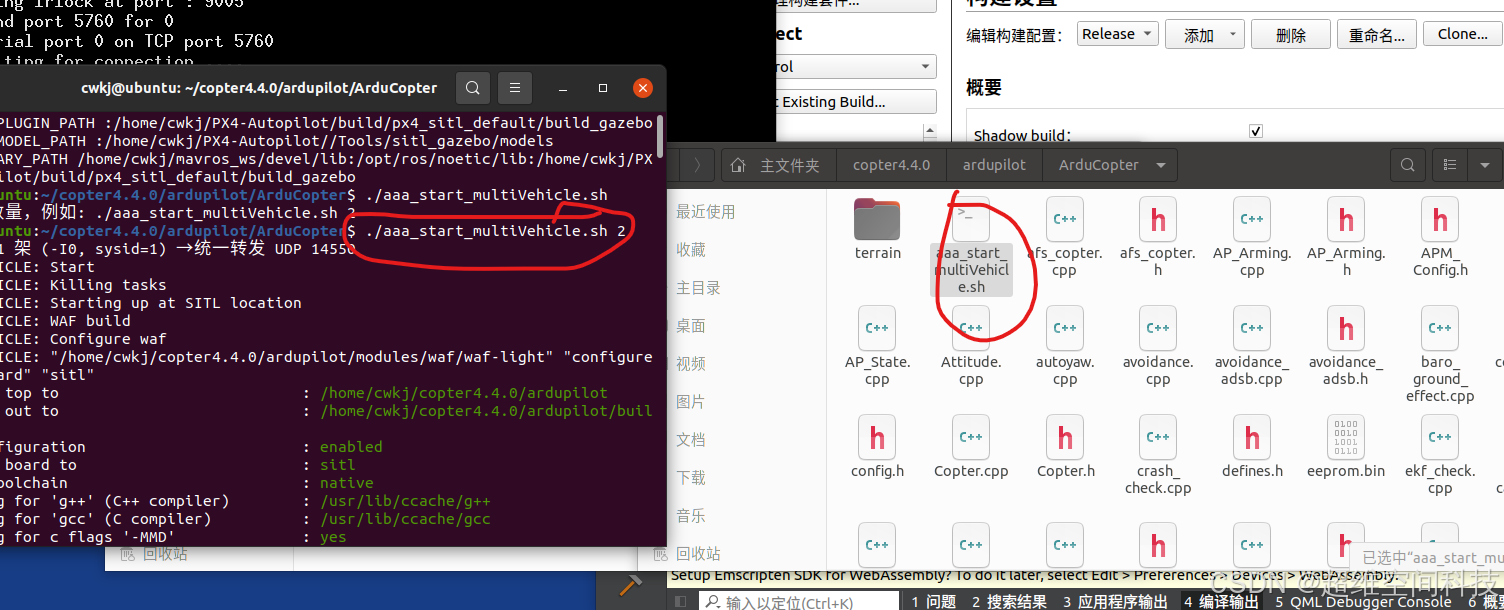This screenshot has width=1504, height=610.
Task: Click the 重命名... button
Action: (1376, 33)
